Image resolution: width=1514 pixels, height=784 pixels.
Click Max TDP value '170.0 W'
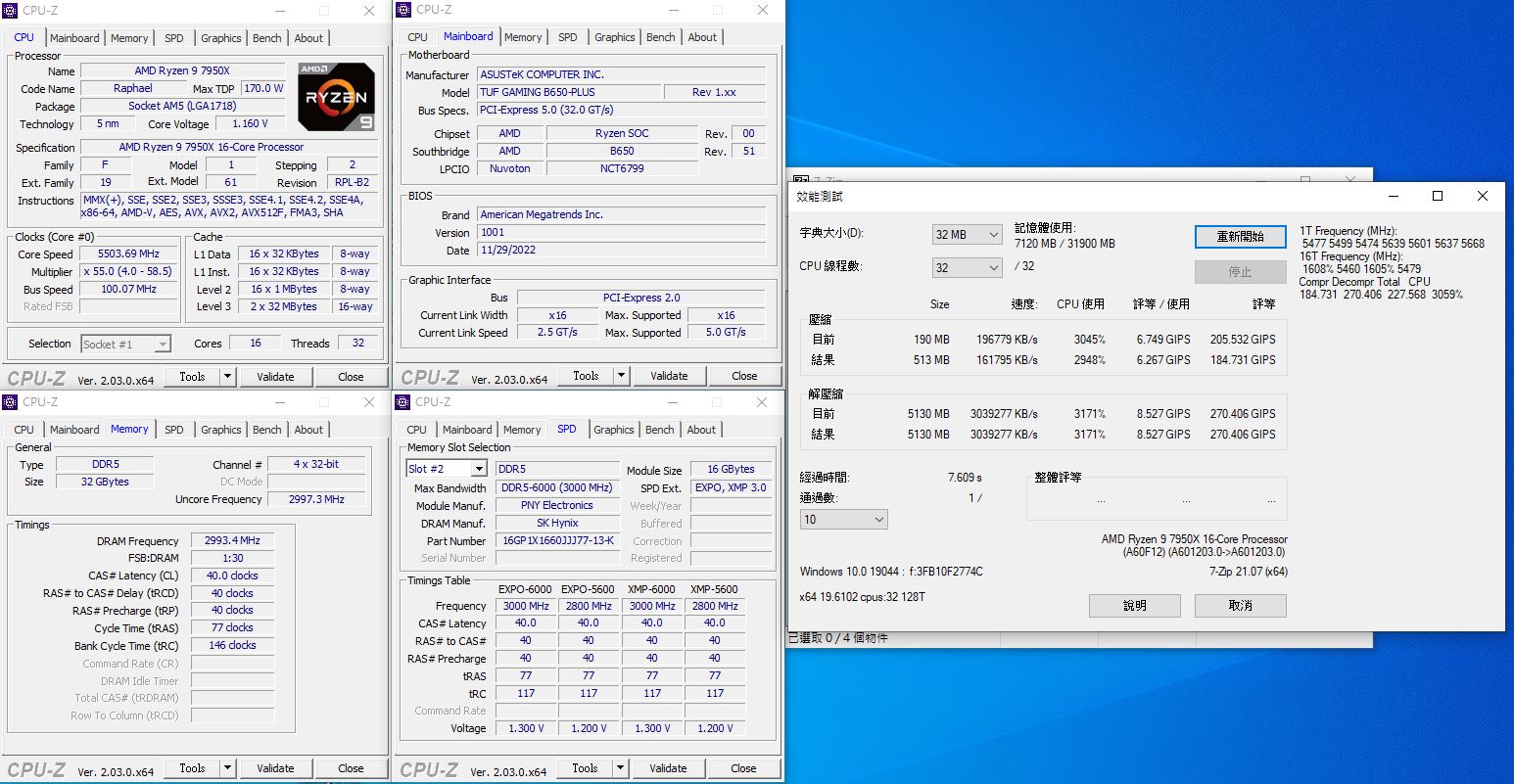(x=262, y=88)
